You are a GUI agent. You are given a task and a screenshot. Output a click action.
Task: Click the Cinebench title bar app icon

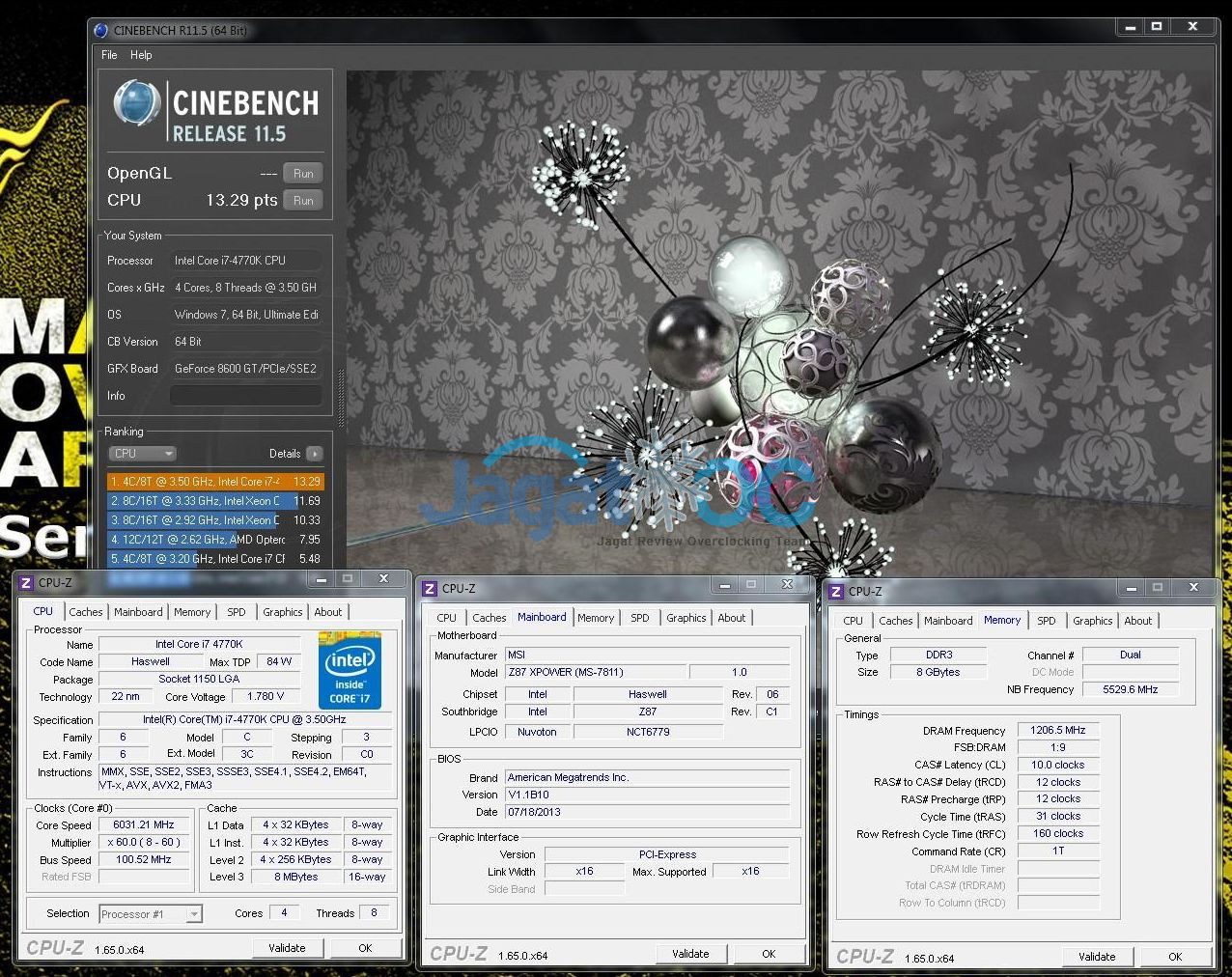tap(101, 30)
